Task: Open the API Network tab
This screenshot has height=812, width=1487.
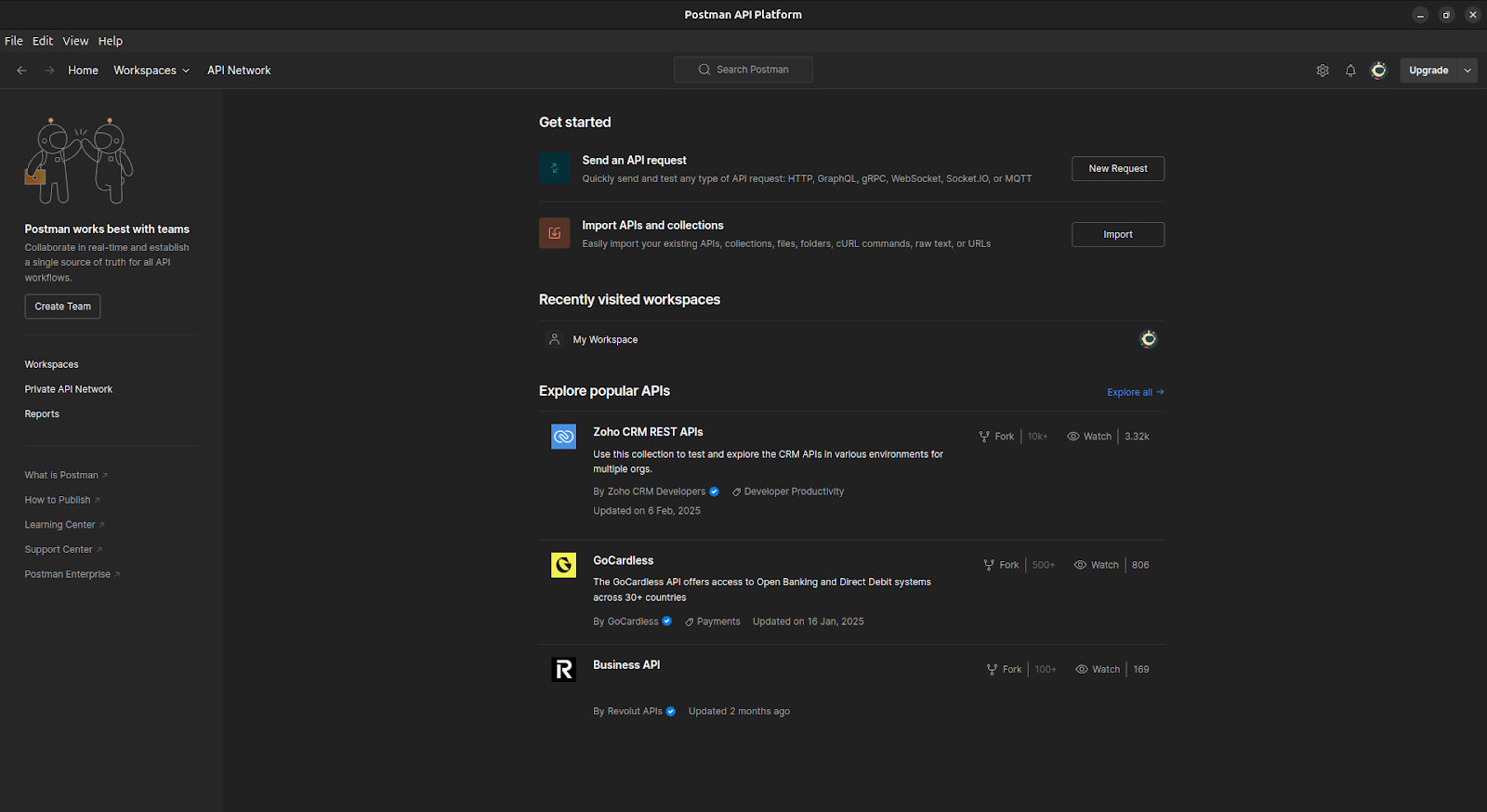Action: pos(239,71)
